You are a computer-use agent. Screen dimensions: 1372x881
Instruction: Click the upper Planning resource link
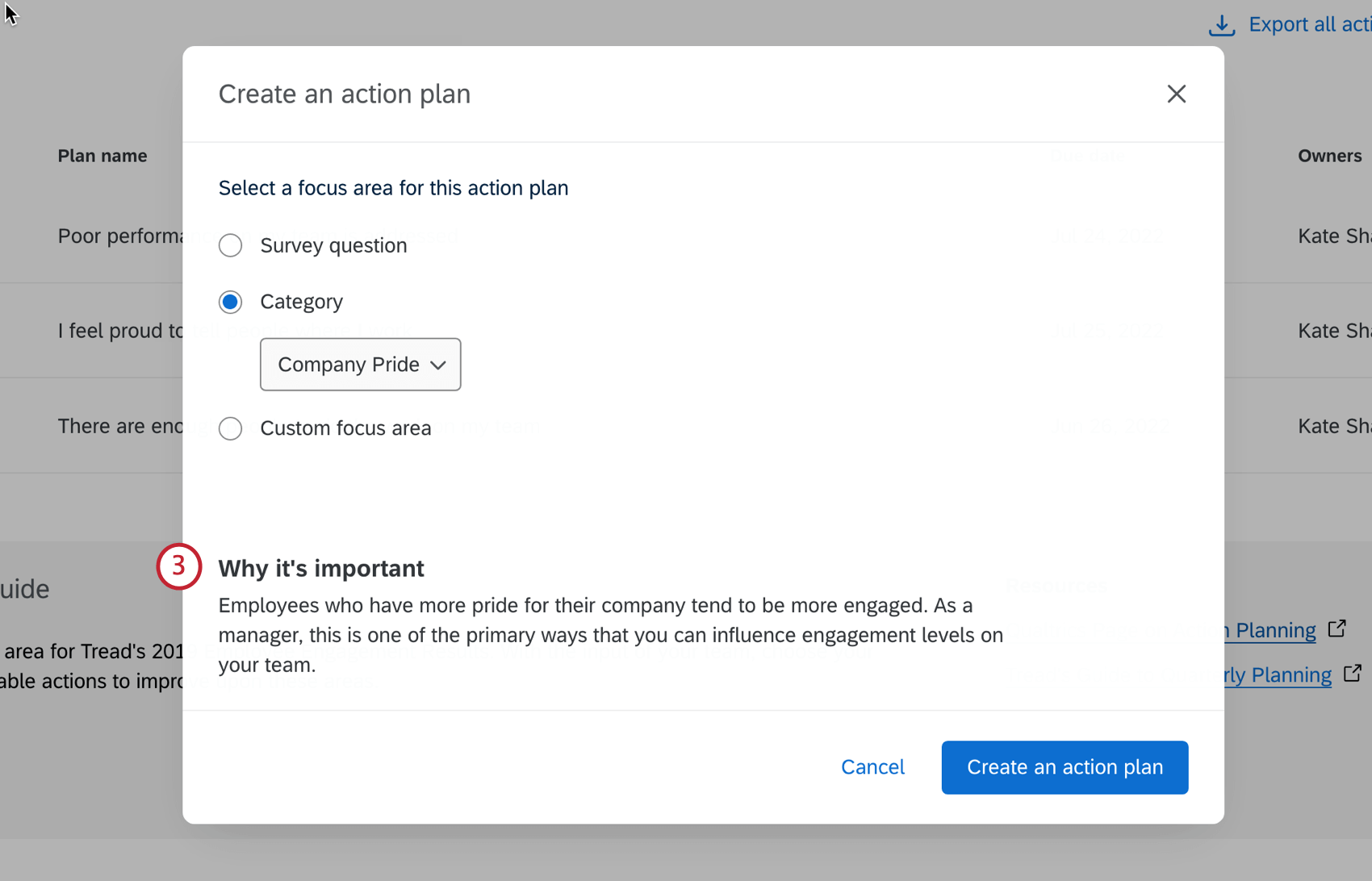[x=1270, y=630]
